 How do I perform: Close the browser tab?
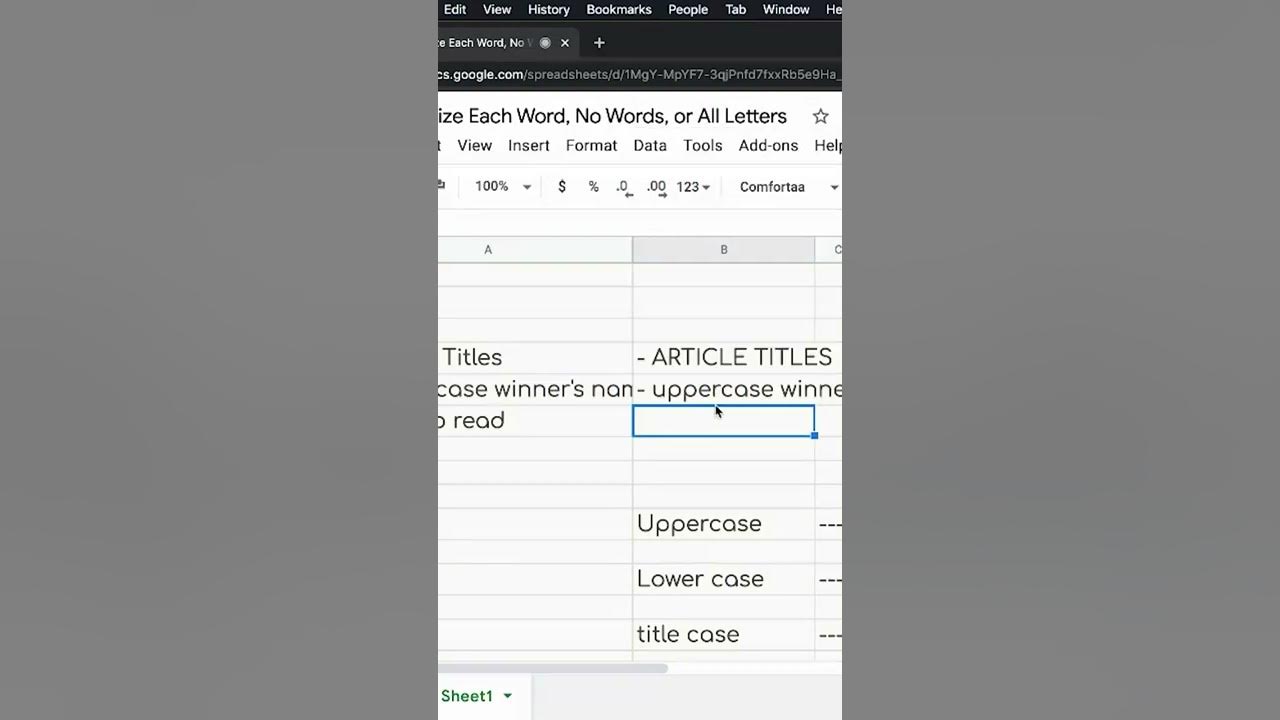(x=565, y=43)
